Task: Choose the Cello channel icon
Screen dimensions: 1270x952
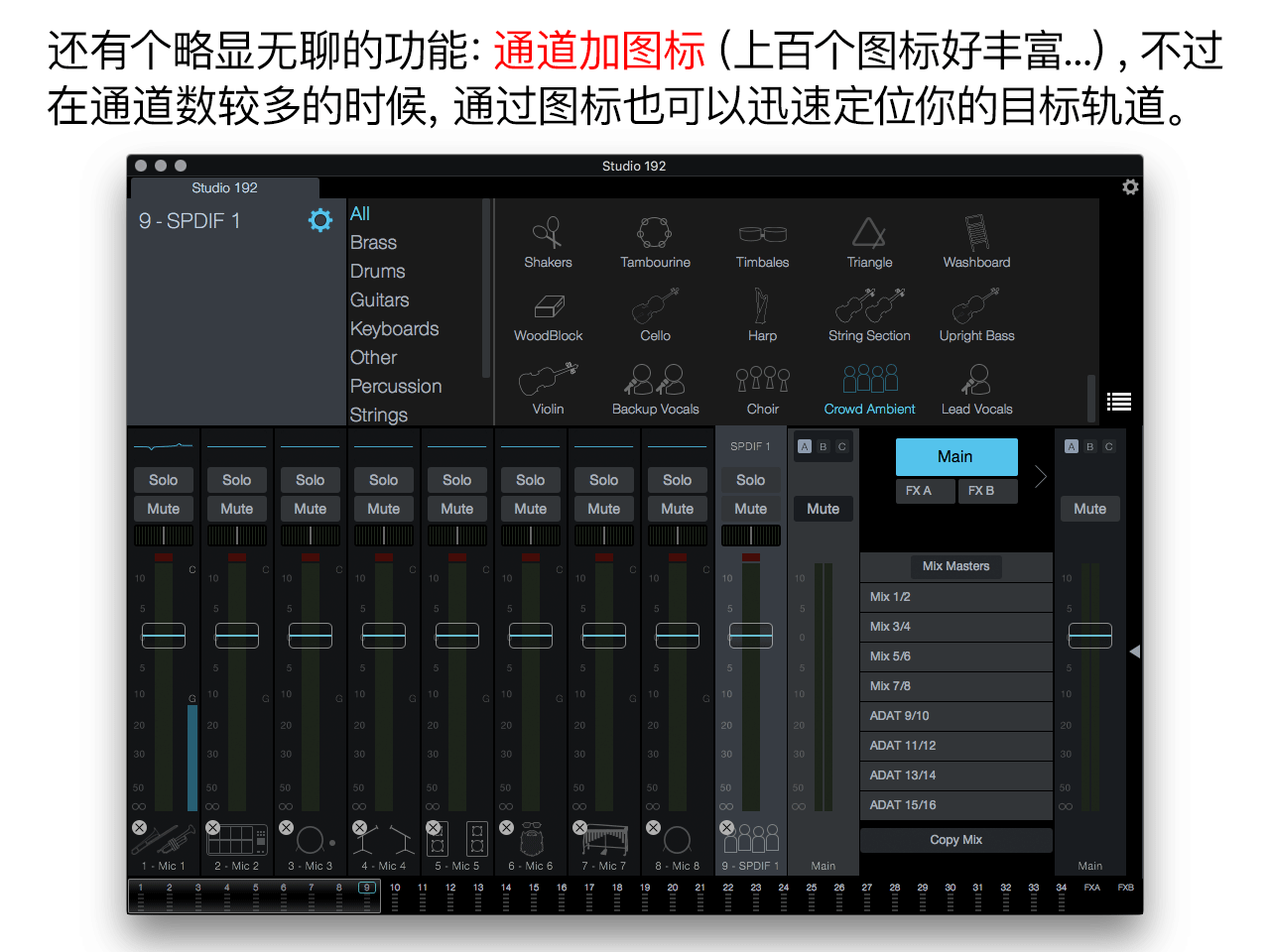Action: [x=655, y=316]
